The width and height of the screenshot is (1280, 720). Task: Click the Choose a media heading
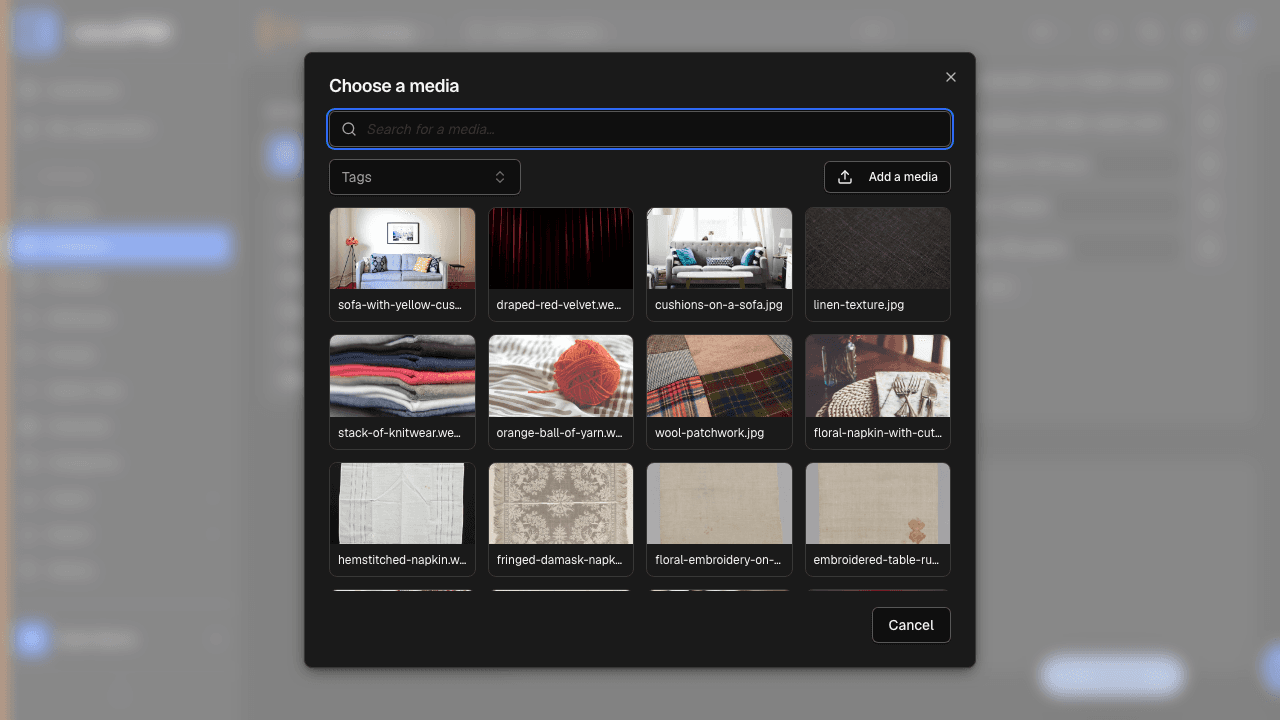pos(394,86)
